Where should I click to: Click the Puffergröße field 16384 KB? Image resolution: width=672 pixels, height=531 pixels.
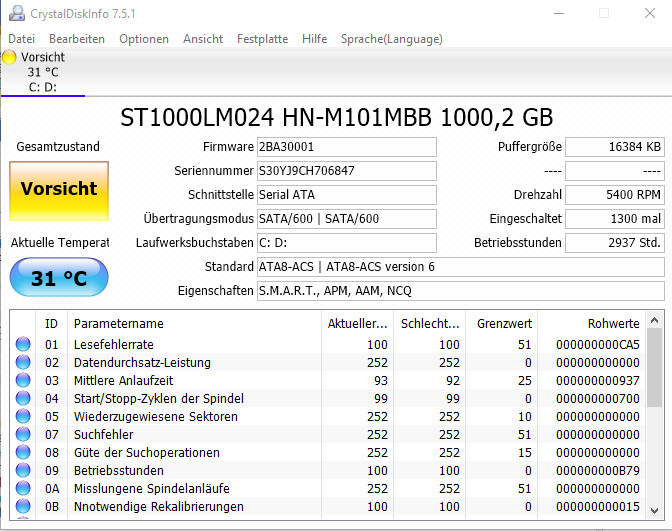tap(615, 147)
